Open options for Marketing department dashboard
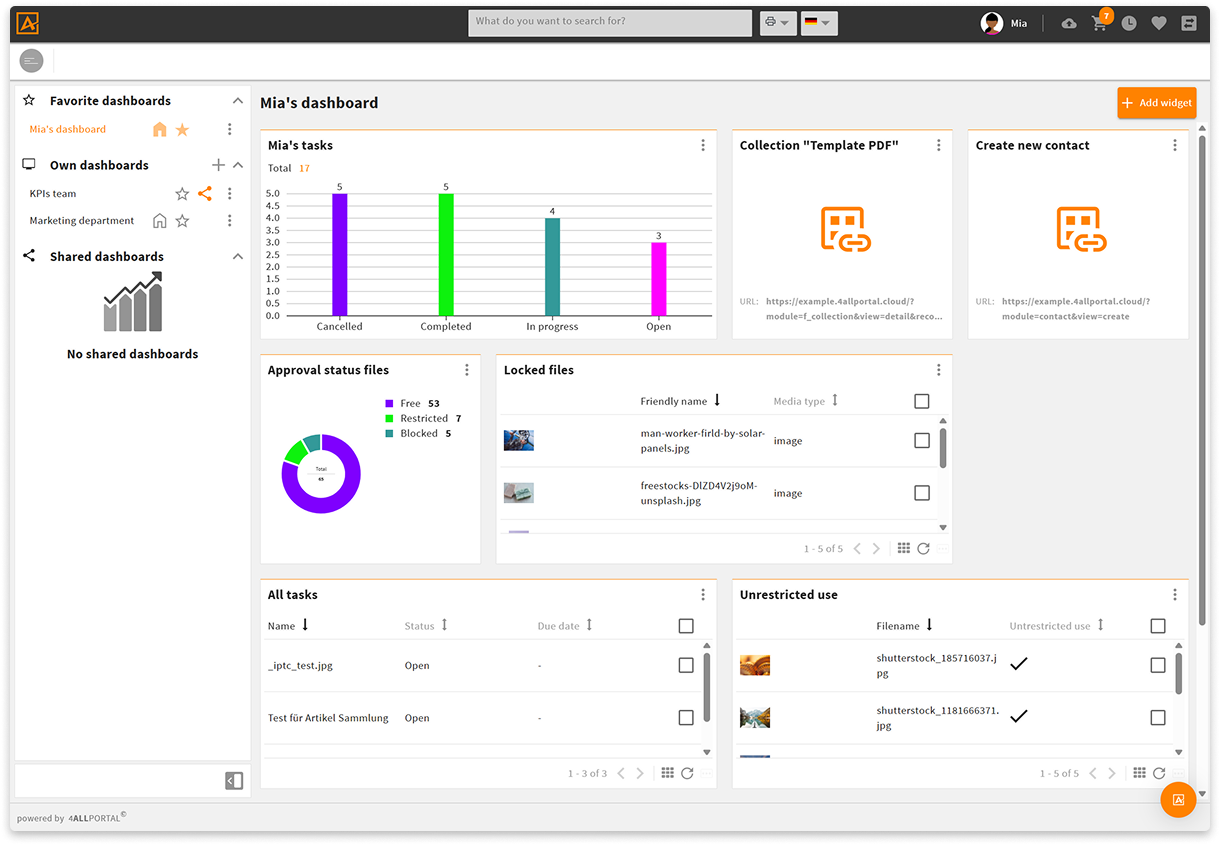Screen dimensions: 1220x845 230,221
